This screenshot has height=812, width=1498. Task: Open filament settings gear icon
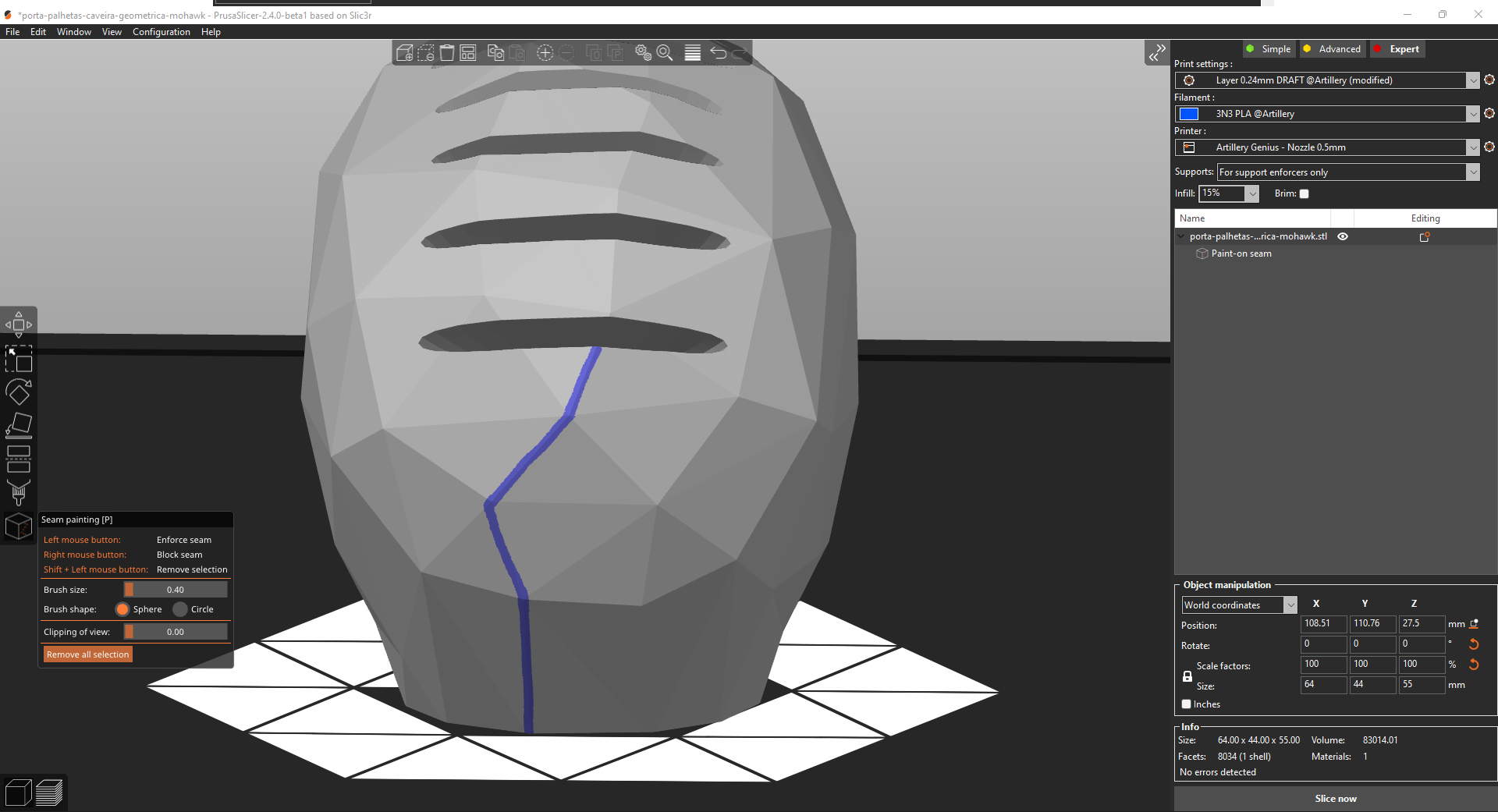coord(1489,113)
